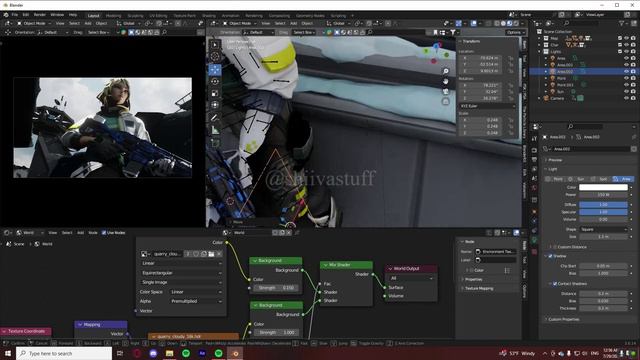The height and width of the screenshot is (360, 640).
Task: Click the first Background node Strength field
Action: pos(276,288)
